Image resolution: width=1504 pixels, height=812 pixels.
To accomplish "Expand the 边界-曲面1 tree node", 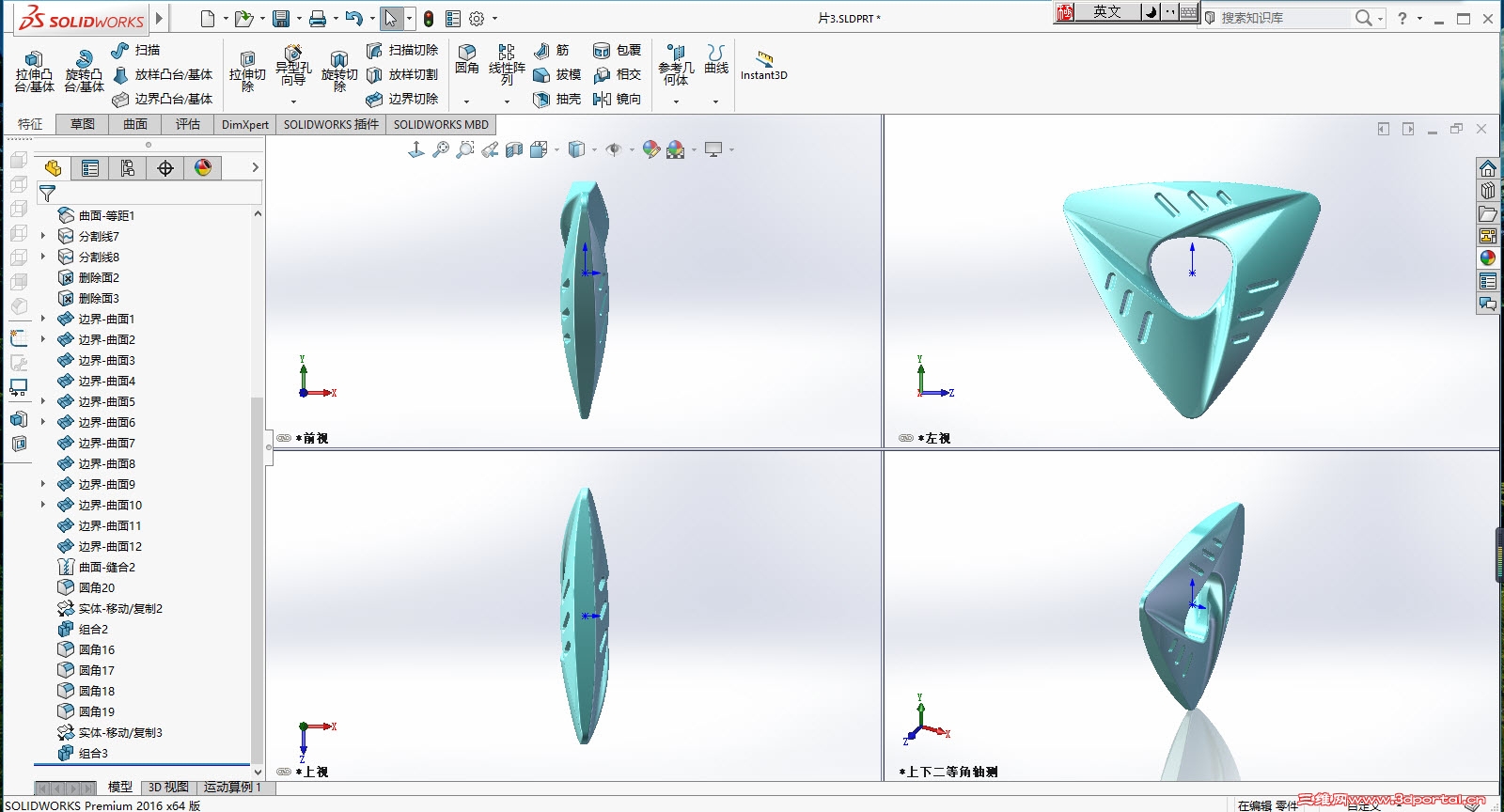I will (43, 319).
